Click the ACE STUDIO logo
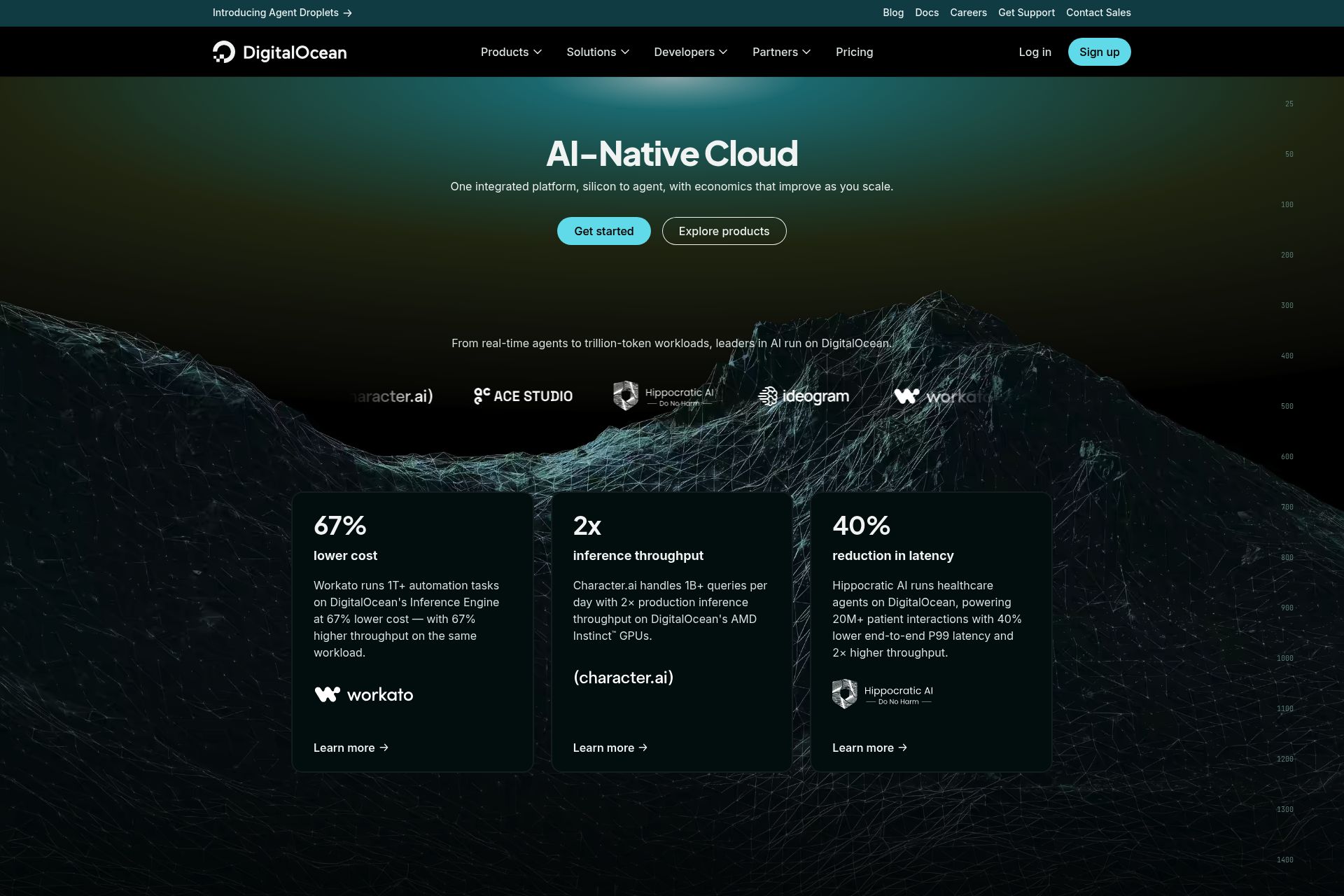The width and height of the screenshot is (1344, 896). pos(523,396)
